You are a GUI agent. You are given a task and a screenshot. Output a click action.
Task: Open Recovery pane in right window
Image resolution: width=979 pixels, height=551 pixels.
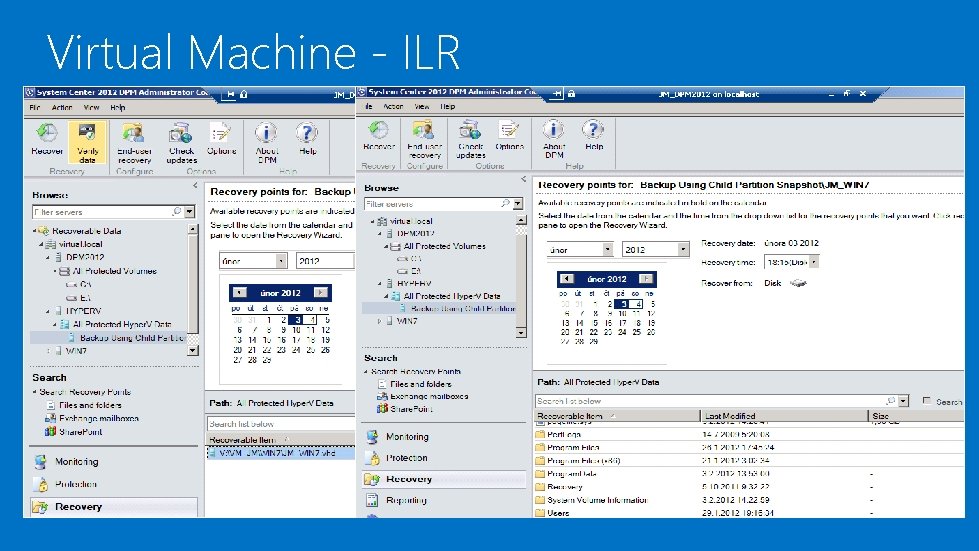tap(445, 479)
